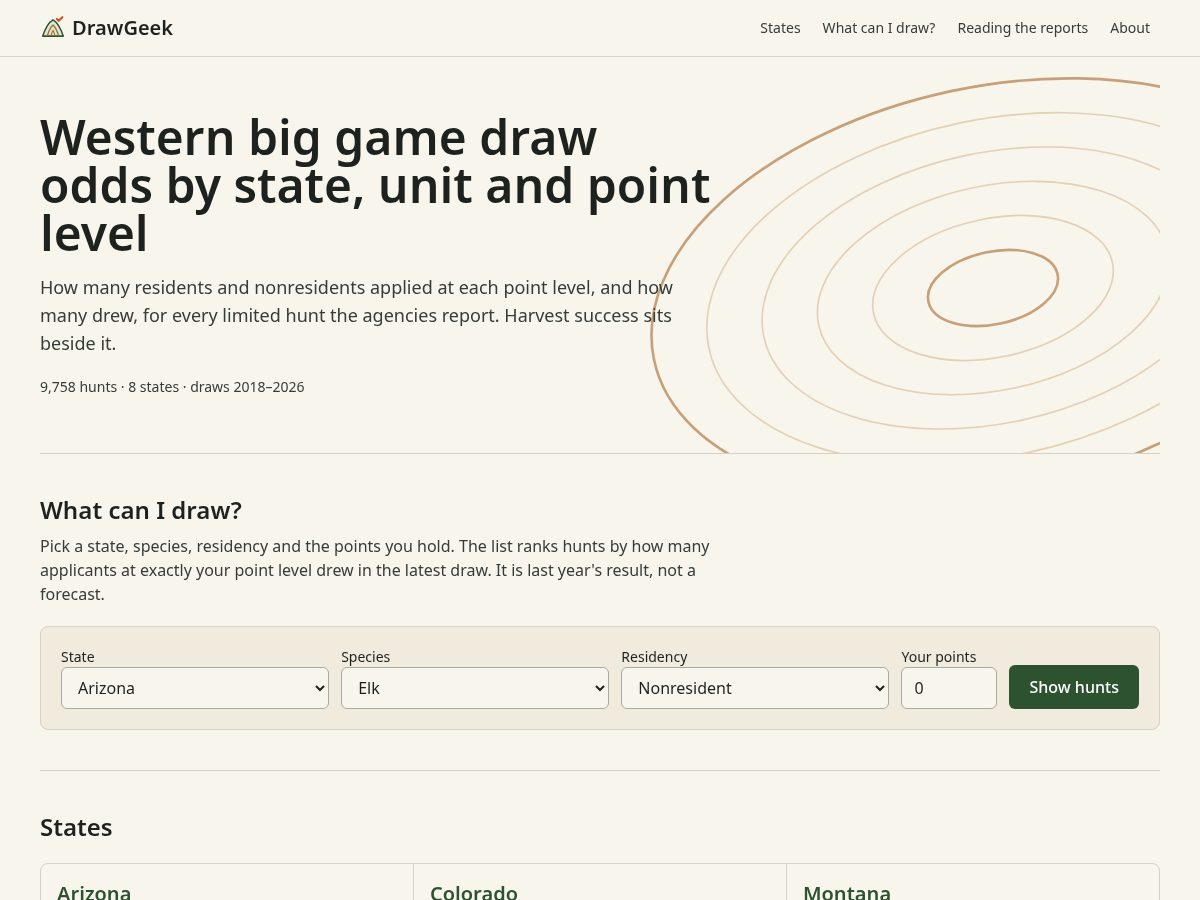Viewport: 1200px width, 900px height.
Task: Focus the Your points number field
Action: point(949,688)
